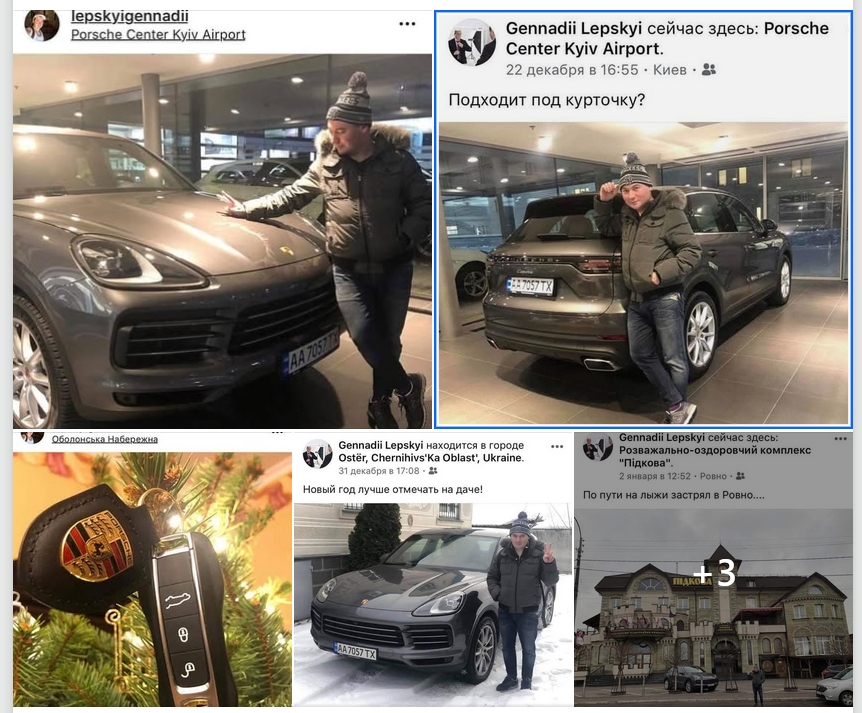Open the Оболонська Набережна location link
The image size is (862, 713).
(x=105, y=439)
